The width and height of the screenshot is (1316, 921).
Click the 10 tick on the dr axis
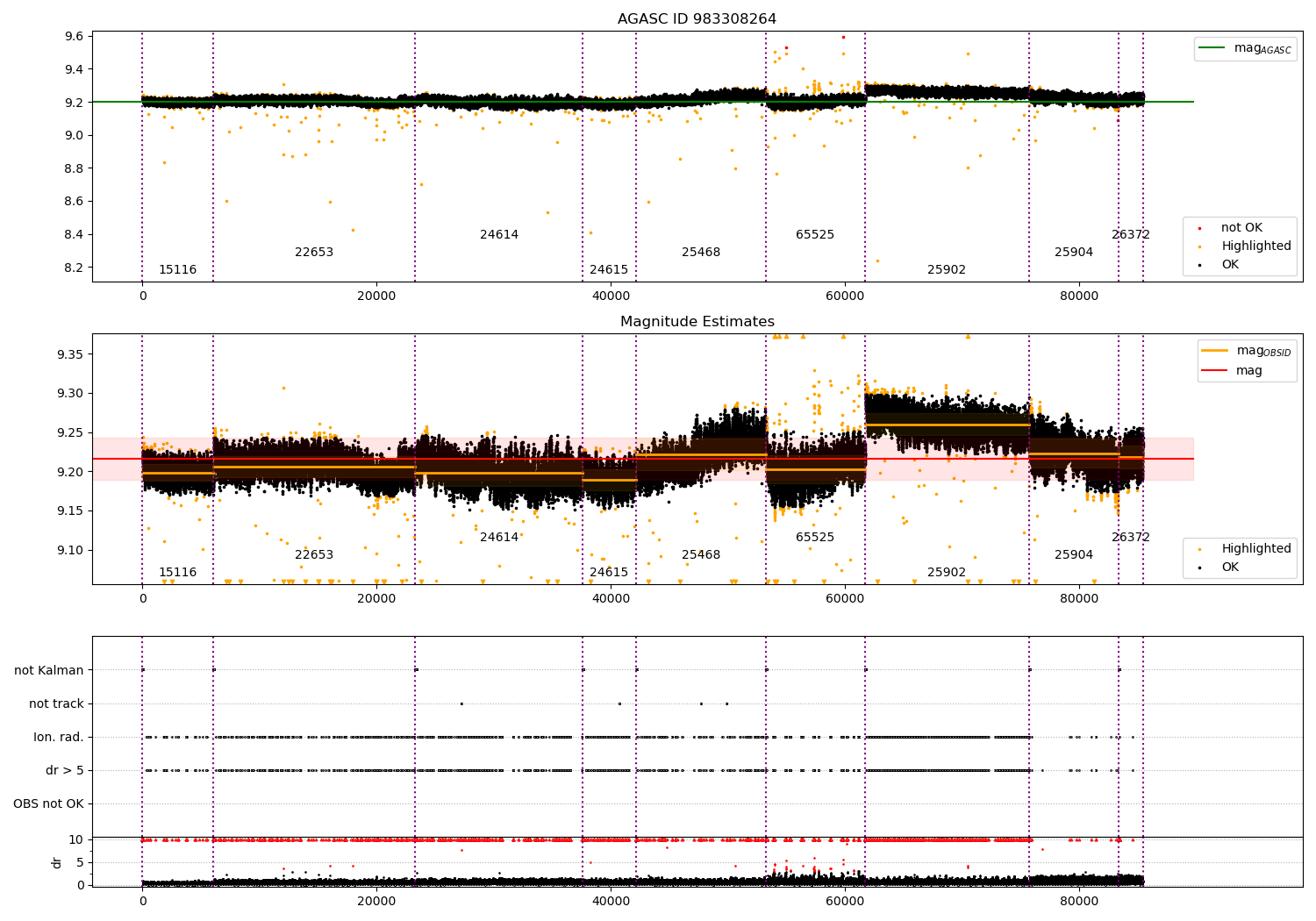76,840
